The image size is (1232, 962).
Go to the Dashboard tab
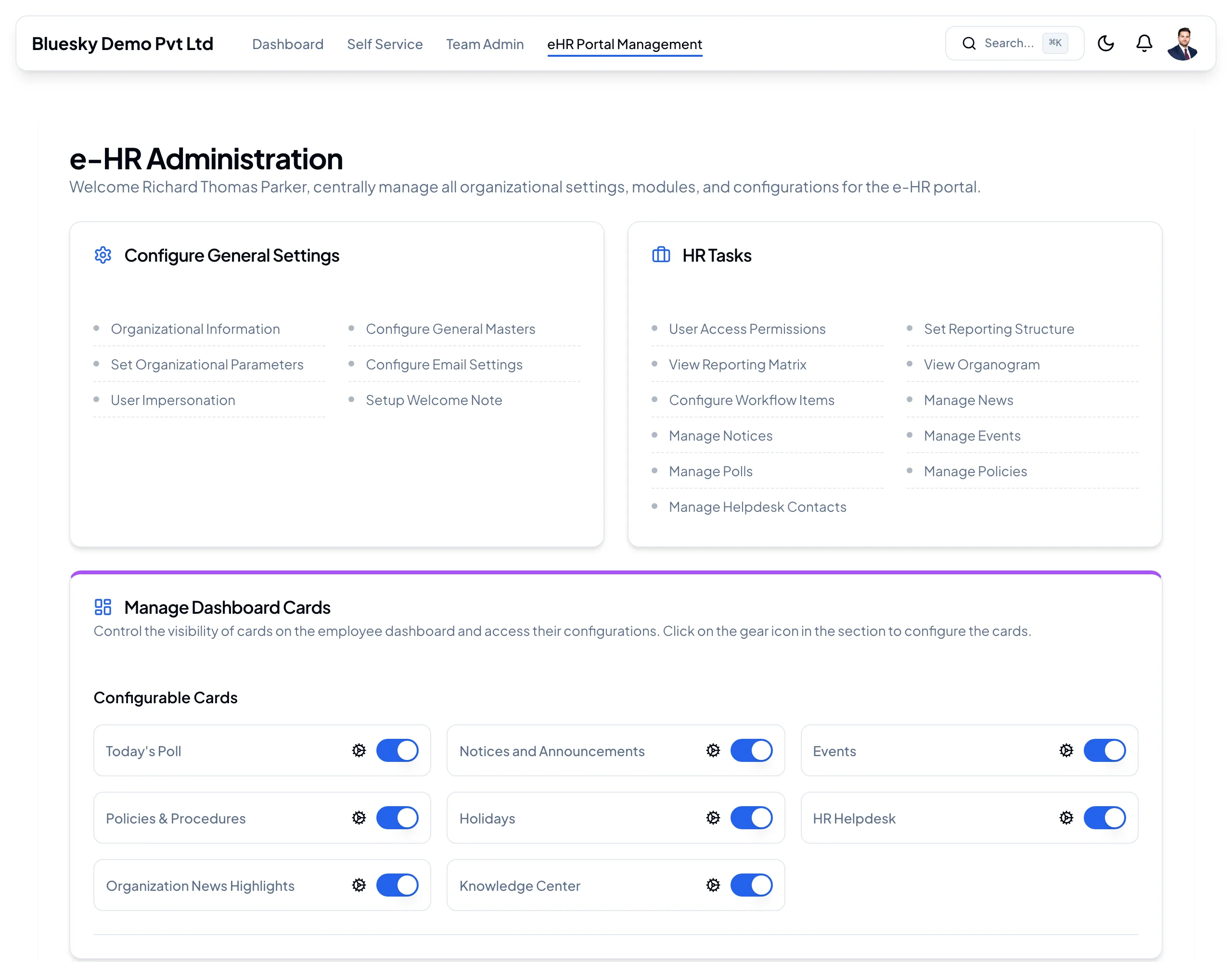tap(288, 44)
